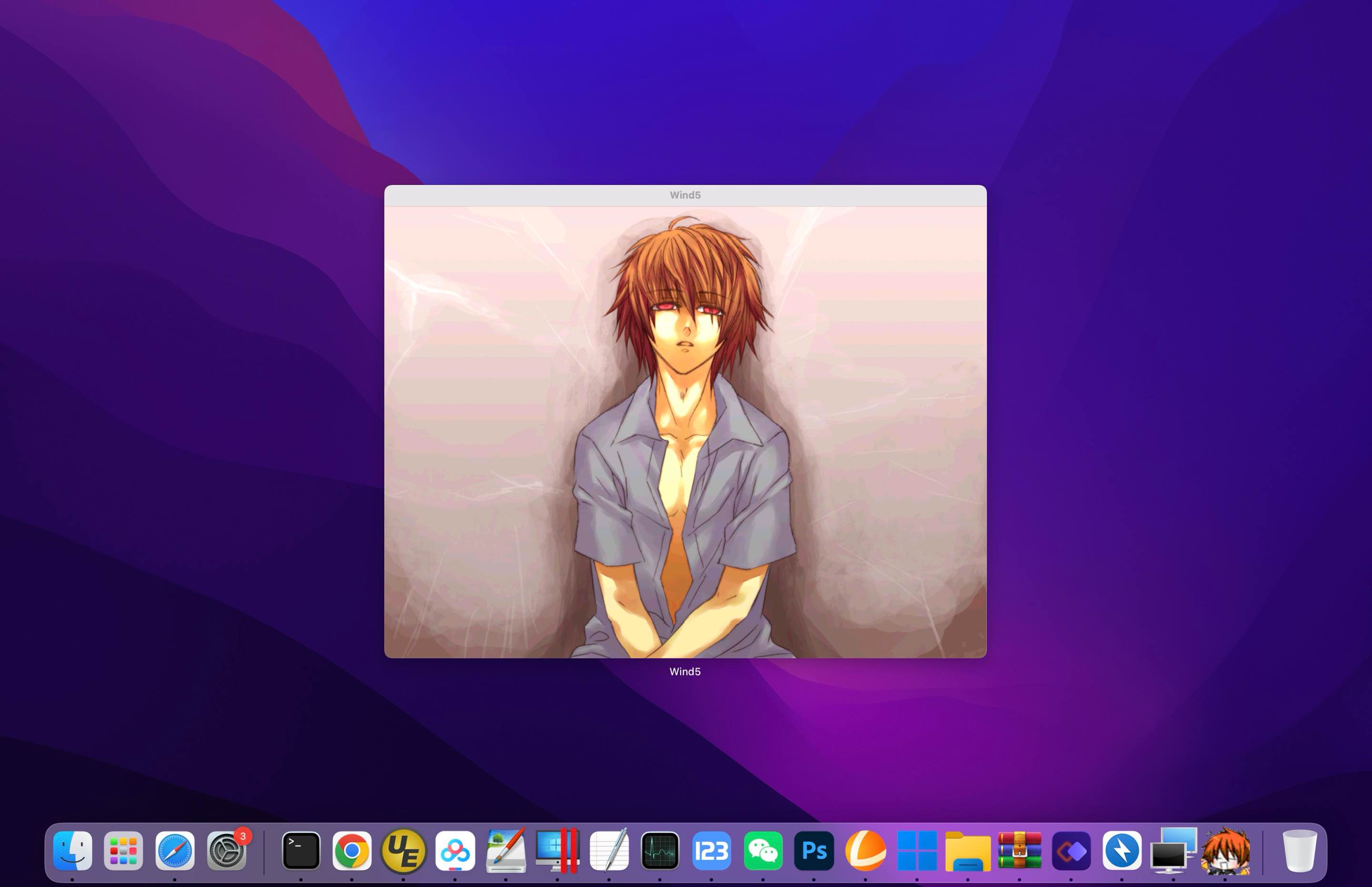
Task: Launch Google Chrome from the Dock
Action: (352, 851)
